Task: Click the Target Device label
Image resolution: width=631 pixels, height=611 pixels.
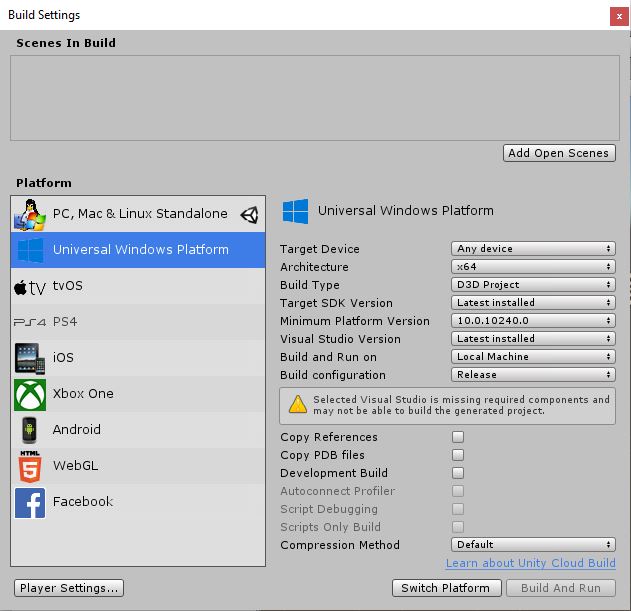Action: (x=320, y=249)
